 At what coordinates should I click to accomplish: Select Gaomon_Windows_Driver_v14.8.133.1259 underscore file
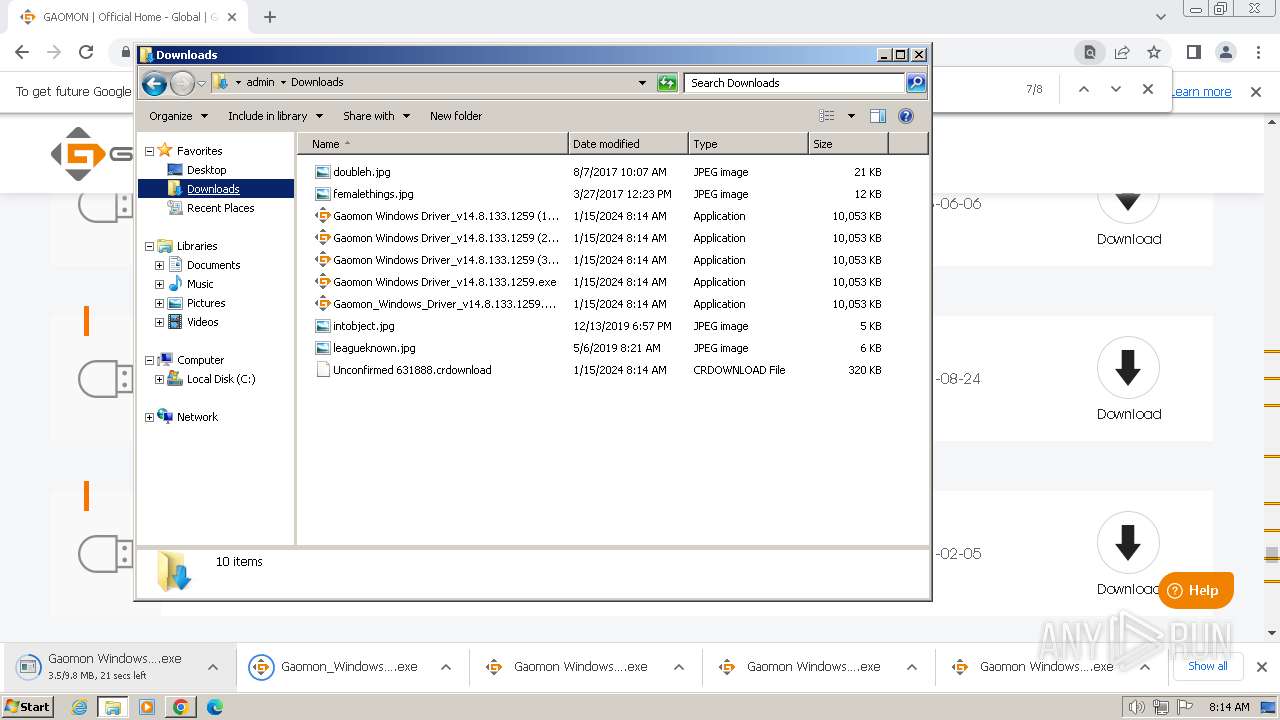tap(445, 304)
